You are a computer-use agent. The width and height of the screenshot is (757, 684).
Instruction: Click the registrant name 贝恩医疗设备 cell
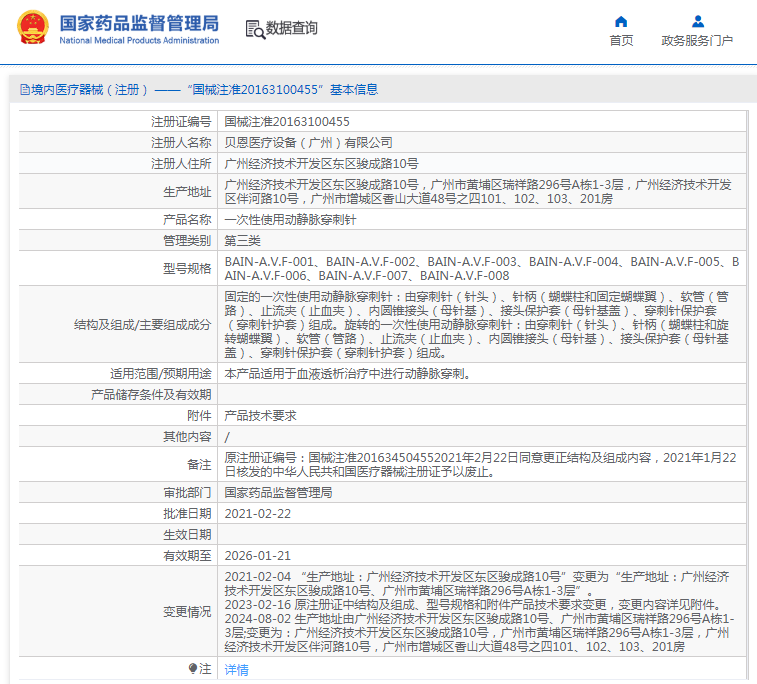coord(308,142)
